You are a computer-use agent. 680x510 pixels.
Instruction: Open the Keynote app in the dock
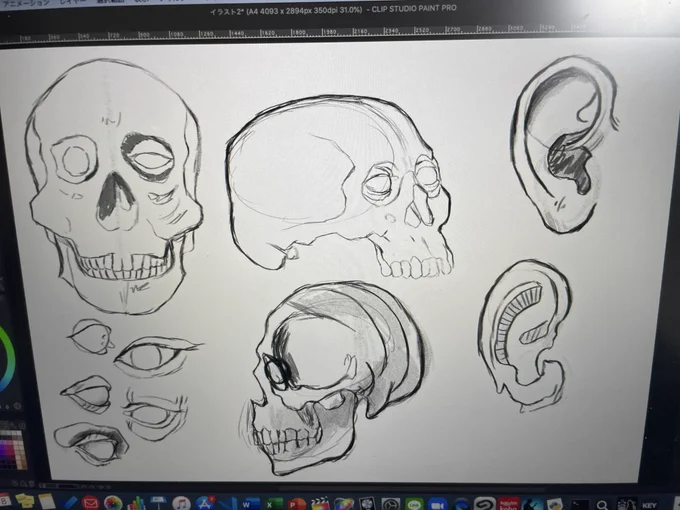(158, 503)
